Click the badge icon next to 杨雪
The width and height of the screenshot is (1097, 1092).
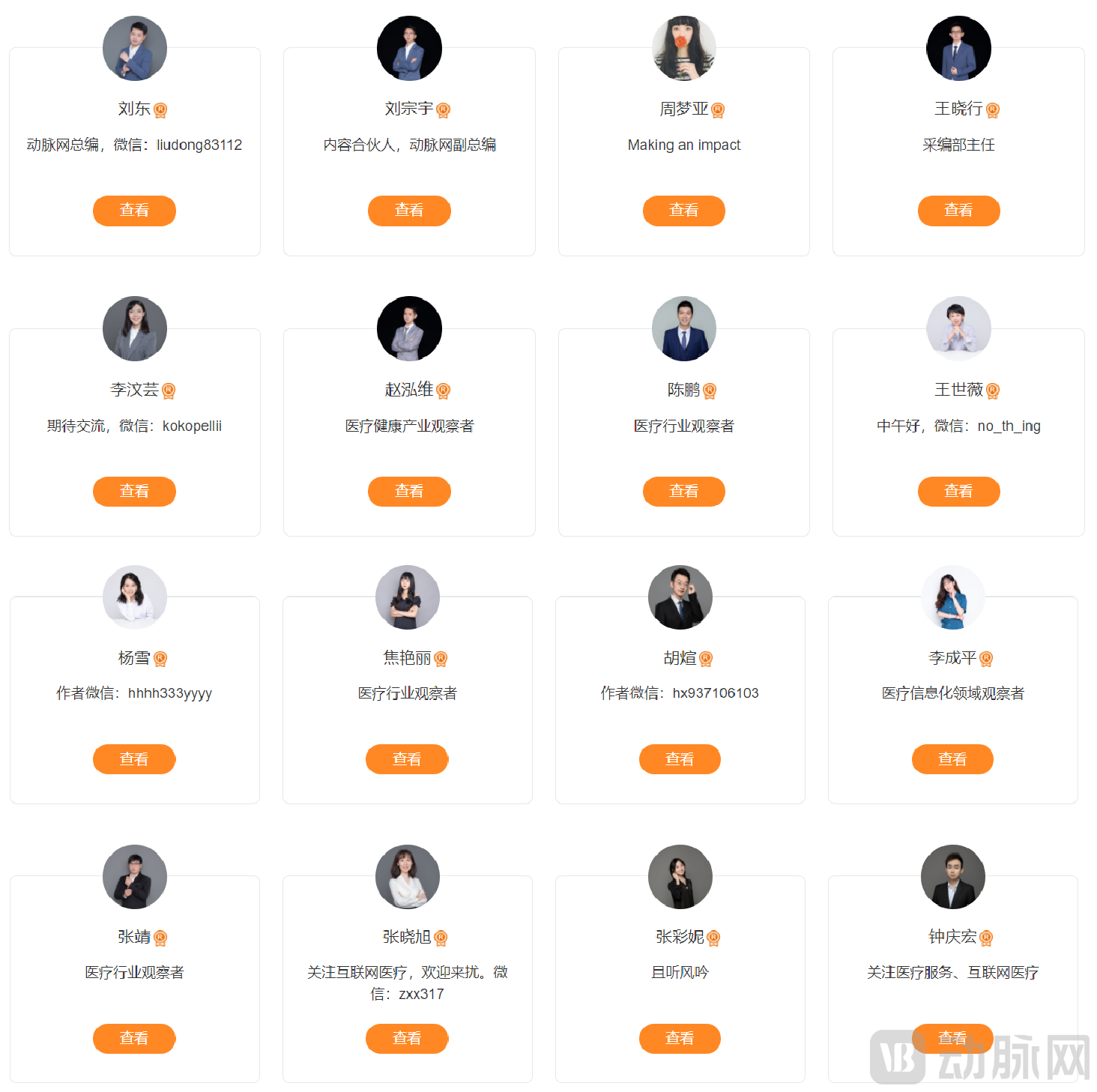pos(160,659)
